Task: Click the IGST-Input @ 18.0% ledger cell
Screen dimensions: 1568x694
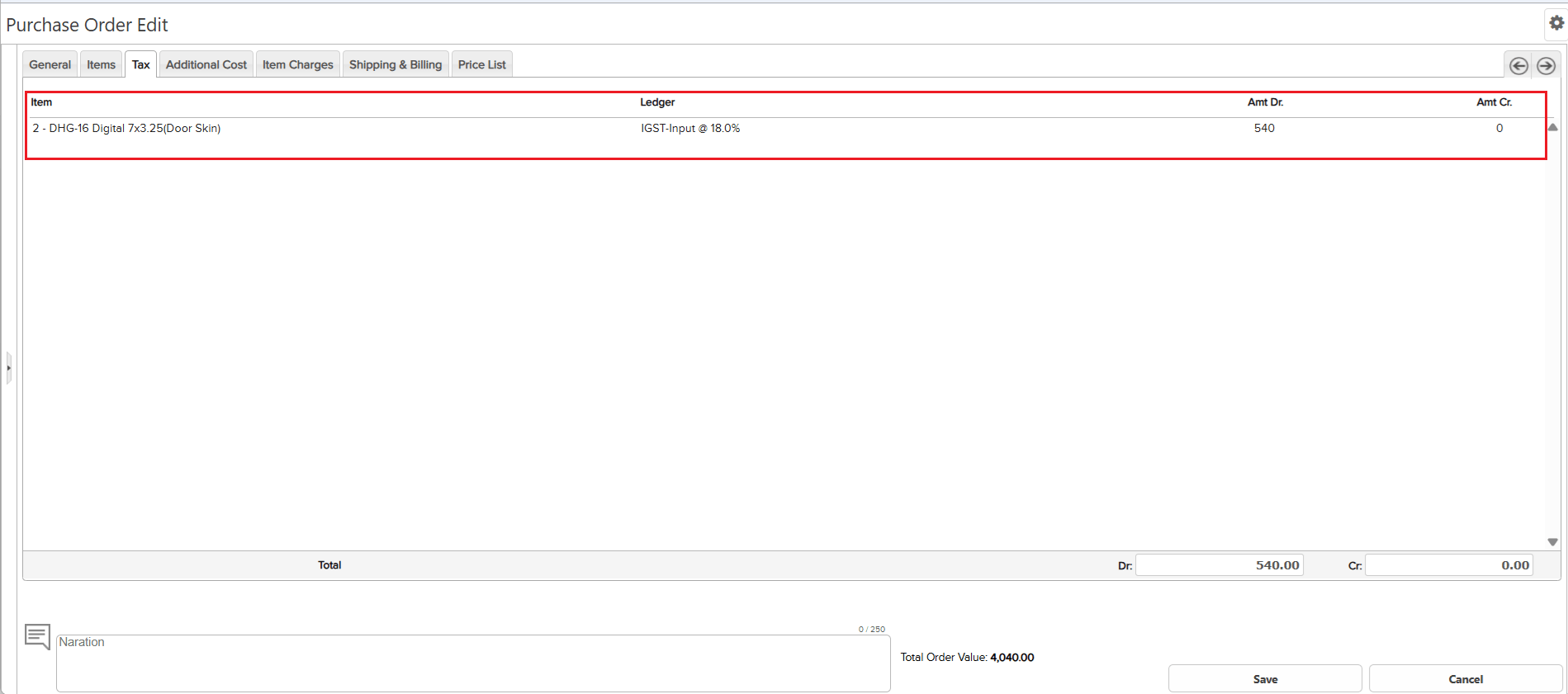Action: tap(690, 129)
